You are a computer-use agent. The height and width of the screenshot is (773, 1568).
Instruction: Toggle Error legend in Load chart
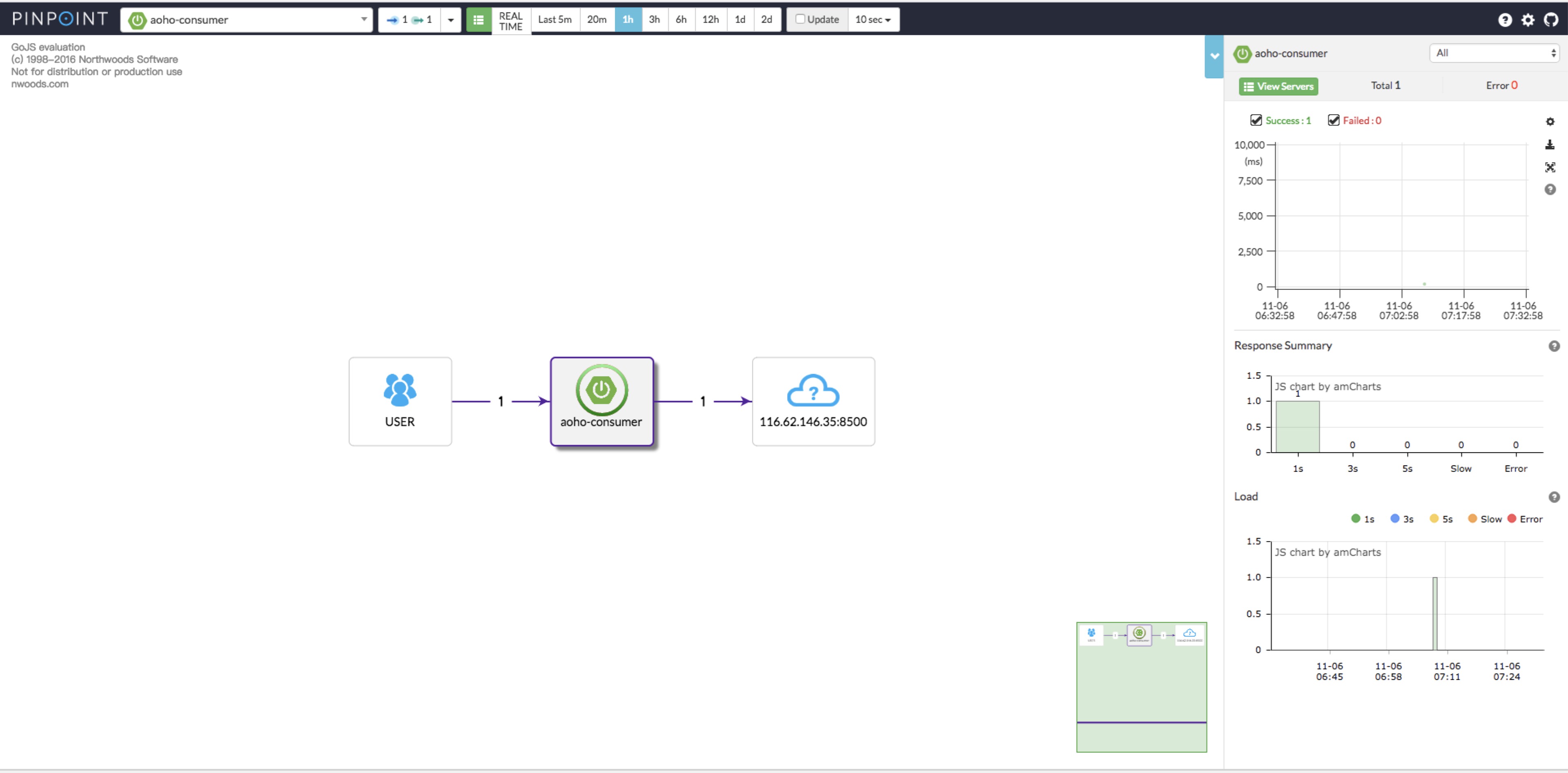point(1525,519)
